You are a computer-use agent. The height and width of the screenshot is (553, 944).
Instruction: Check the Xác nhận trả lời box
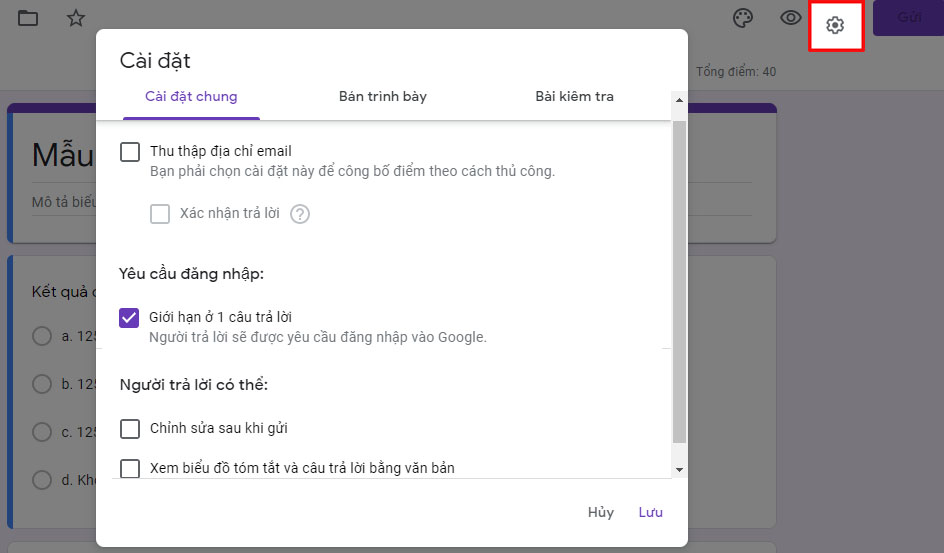tap(160, 214)
